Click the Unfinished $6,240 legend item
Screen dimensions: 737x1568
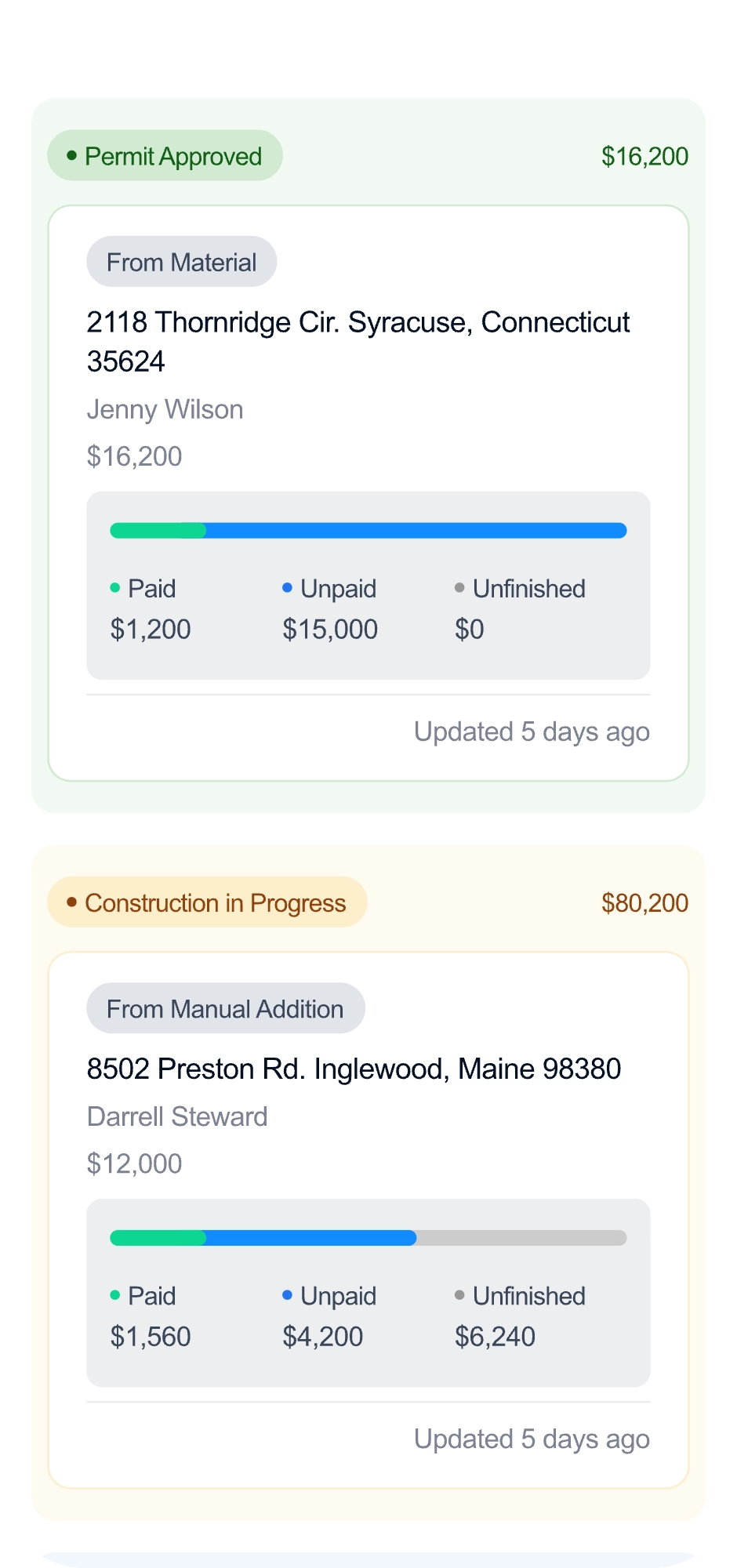(520, 1316)
